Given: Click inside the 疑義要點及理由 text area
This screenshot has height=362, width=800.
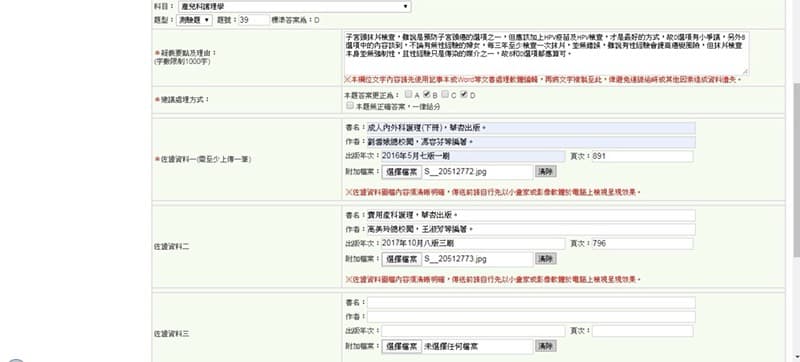Looking at the screenshot, I should pyautogui.click(x=546, y=53).
